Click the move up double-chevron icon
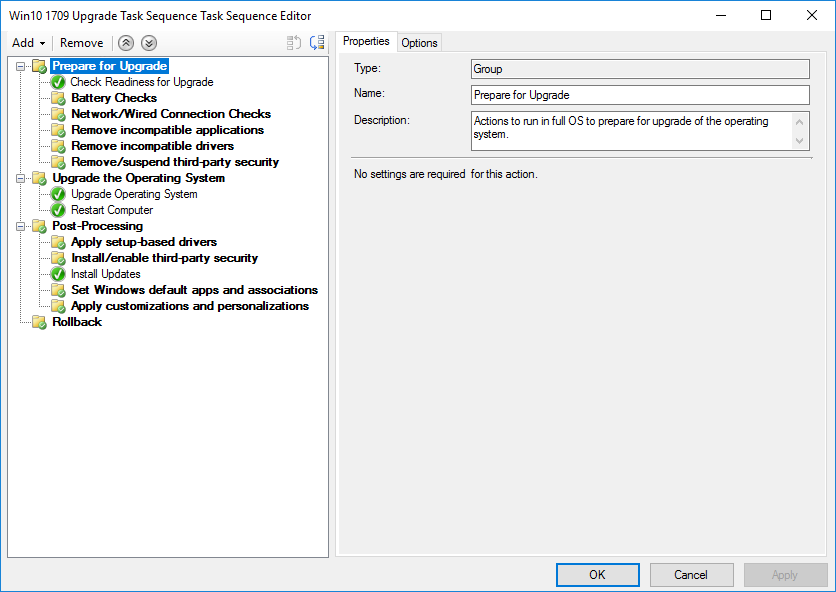 coord(125,43)
